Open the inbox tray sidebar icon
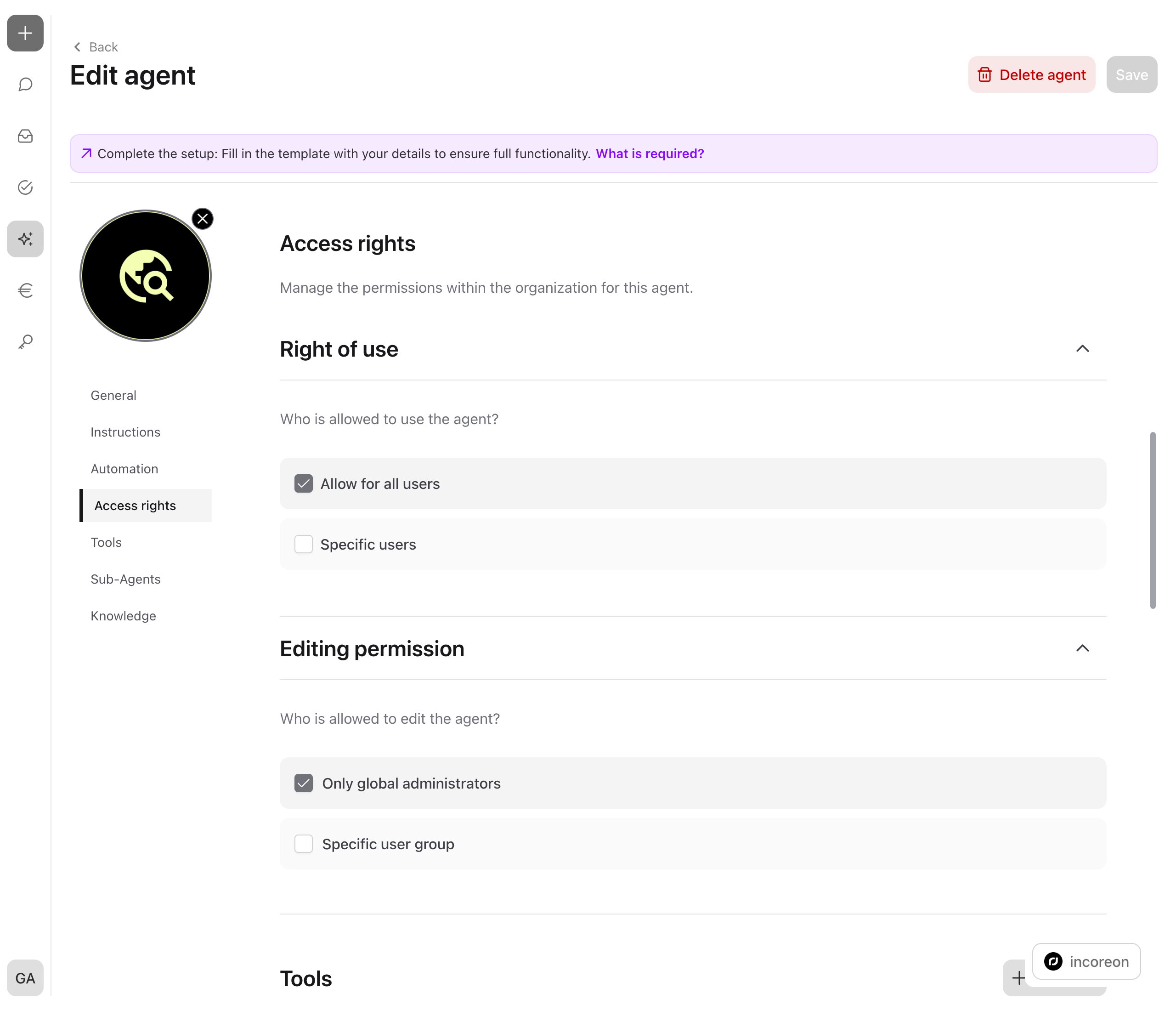The width and height of the screenshot is (1176, 1011). point(25,136)
